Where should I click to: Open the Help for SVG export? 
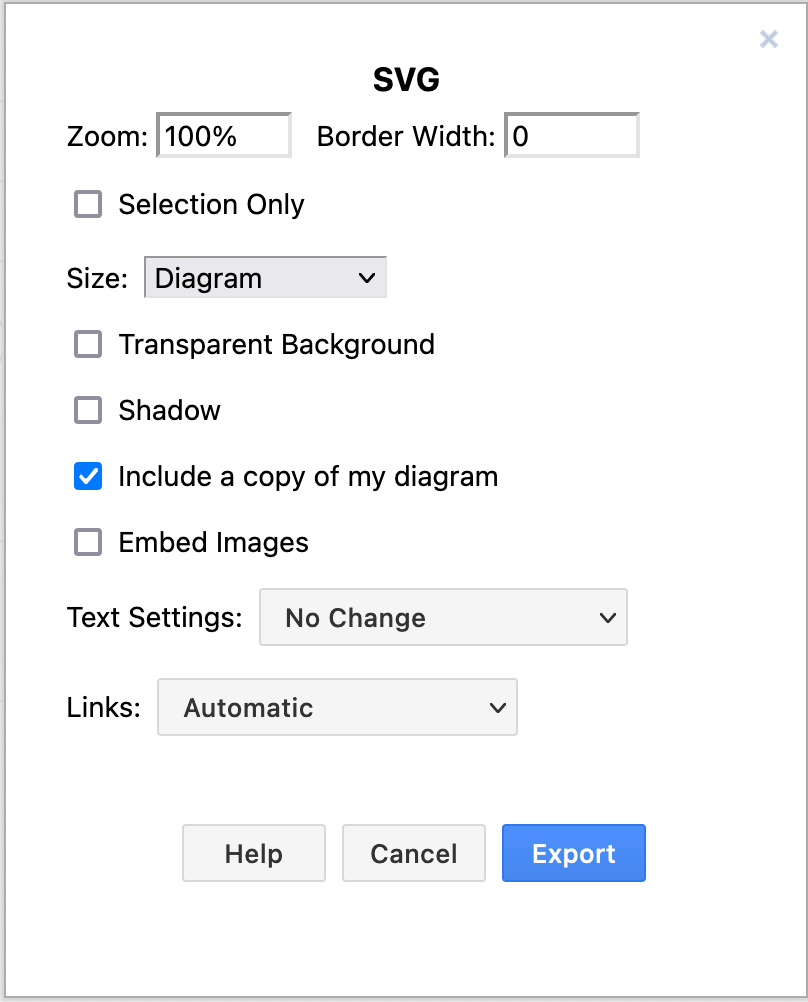point(253,853)
